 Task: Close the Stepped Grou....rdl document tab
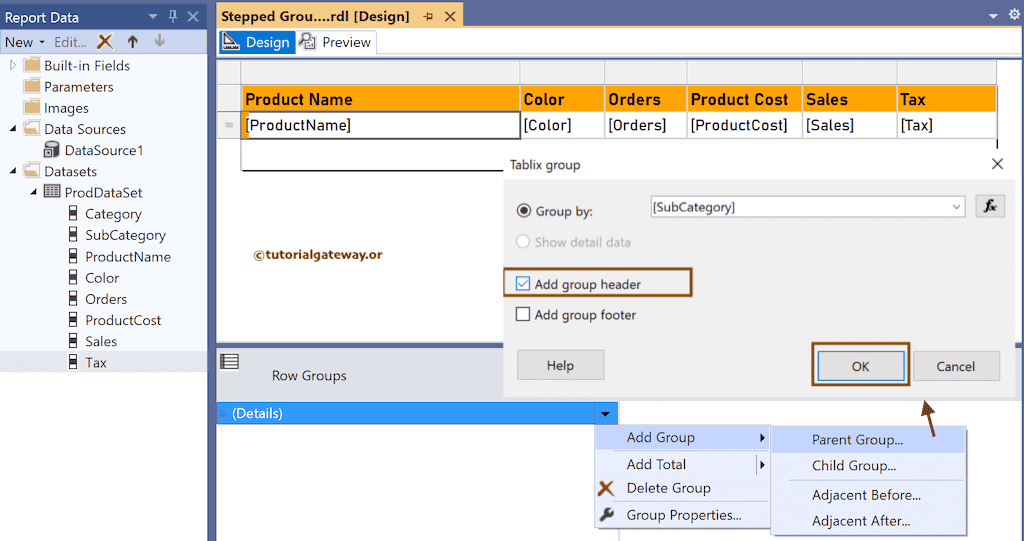(450, 16)
